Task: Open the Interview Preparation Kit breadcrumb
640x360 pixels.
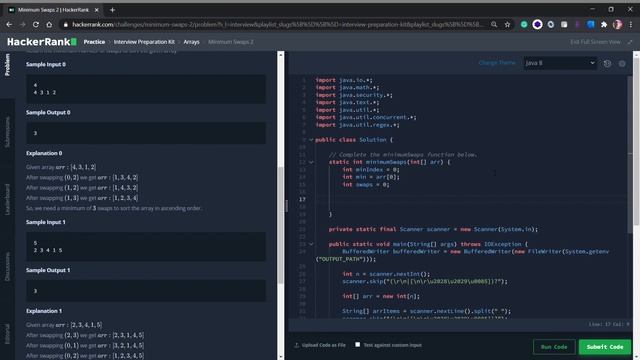Action: [144, 42]
